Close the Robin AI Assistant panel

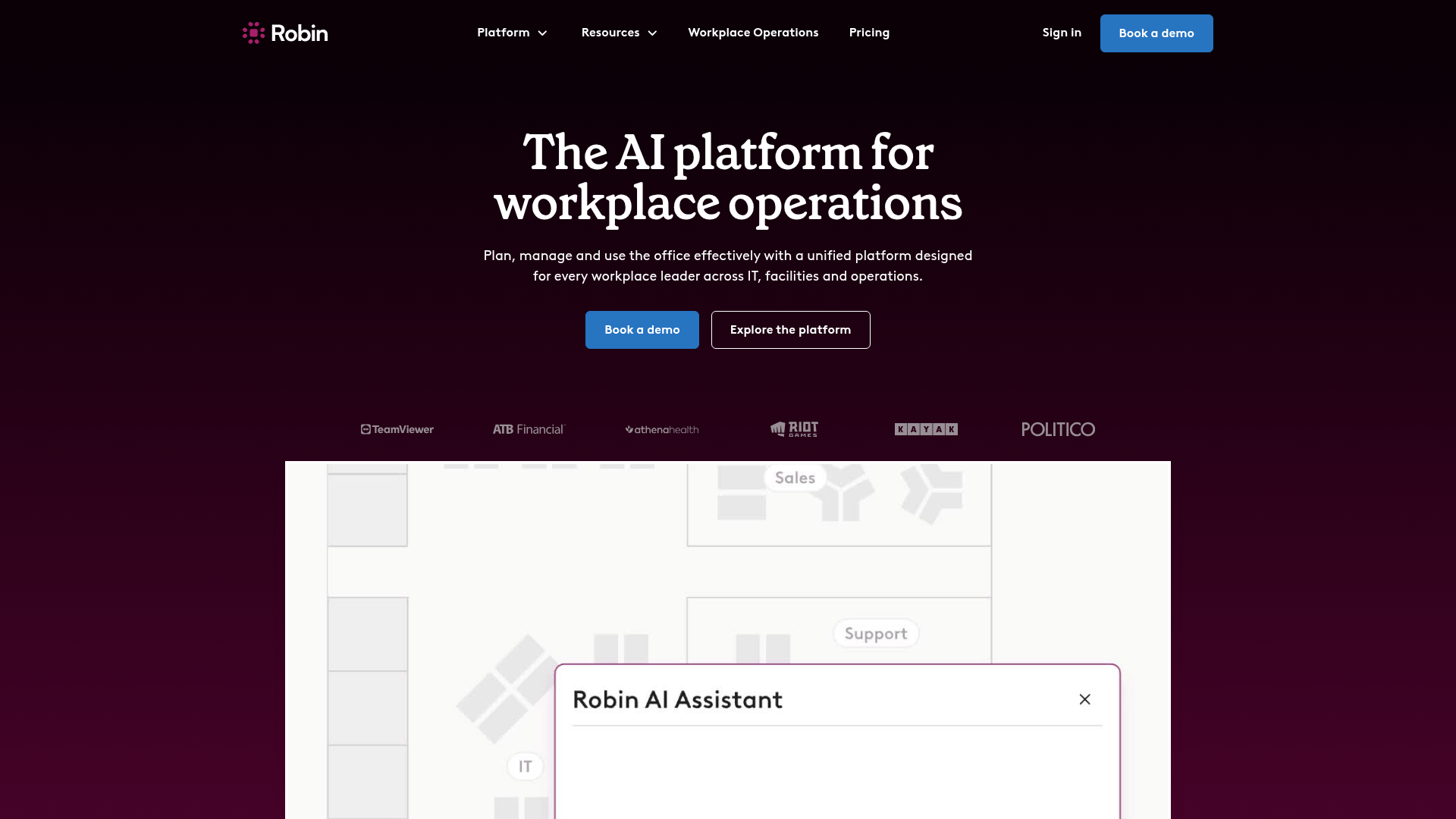pyautogui.click(x=1084, y=699)
